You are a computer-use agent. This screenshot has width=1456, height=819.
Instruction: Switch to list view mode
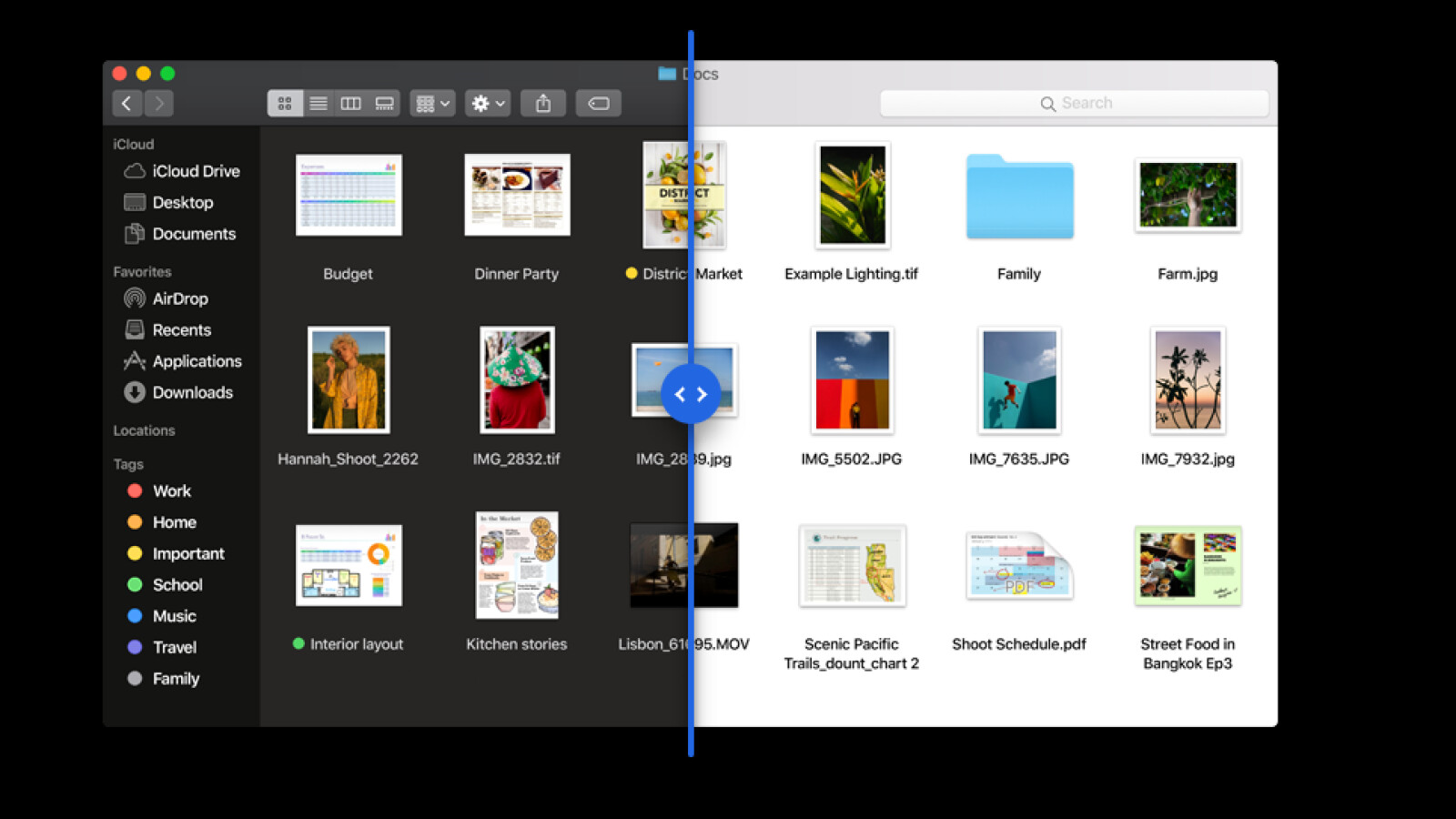(318, 104)
